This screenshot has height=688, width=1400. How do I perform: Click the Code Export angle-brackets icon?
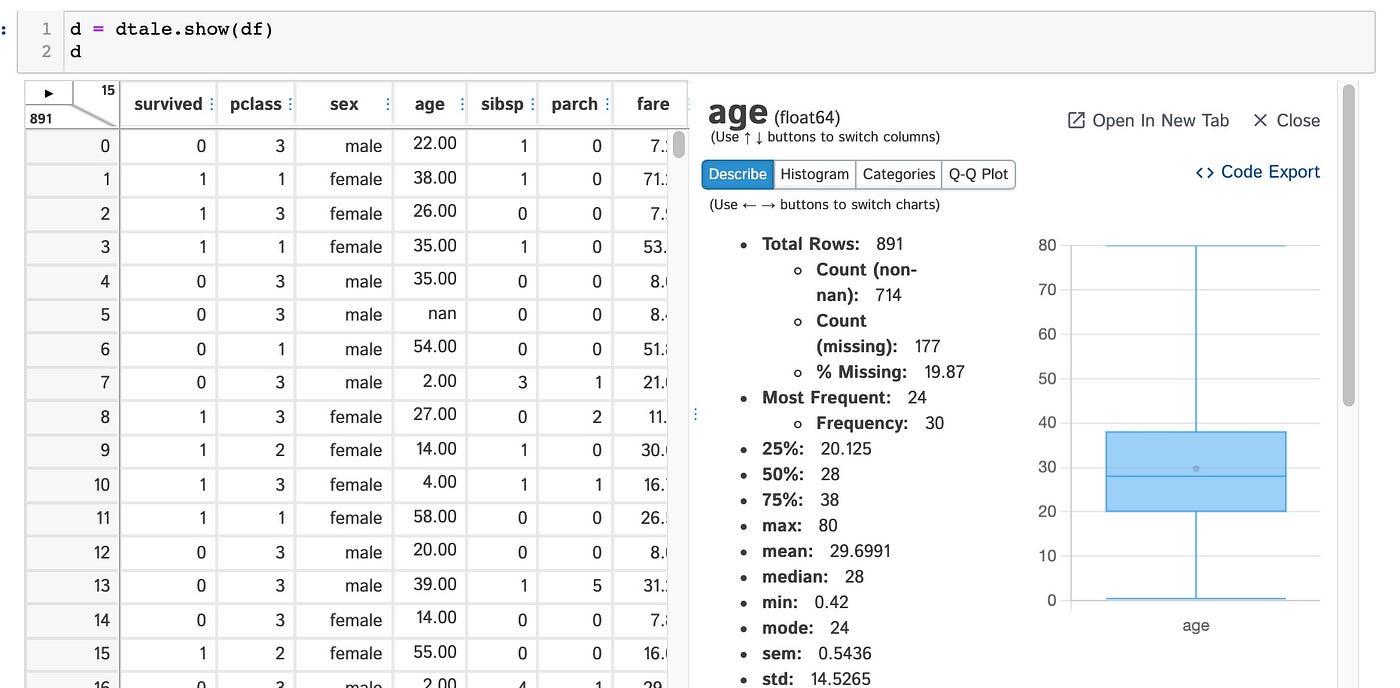pos(1205,171)
